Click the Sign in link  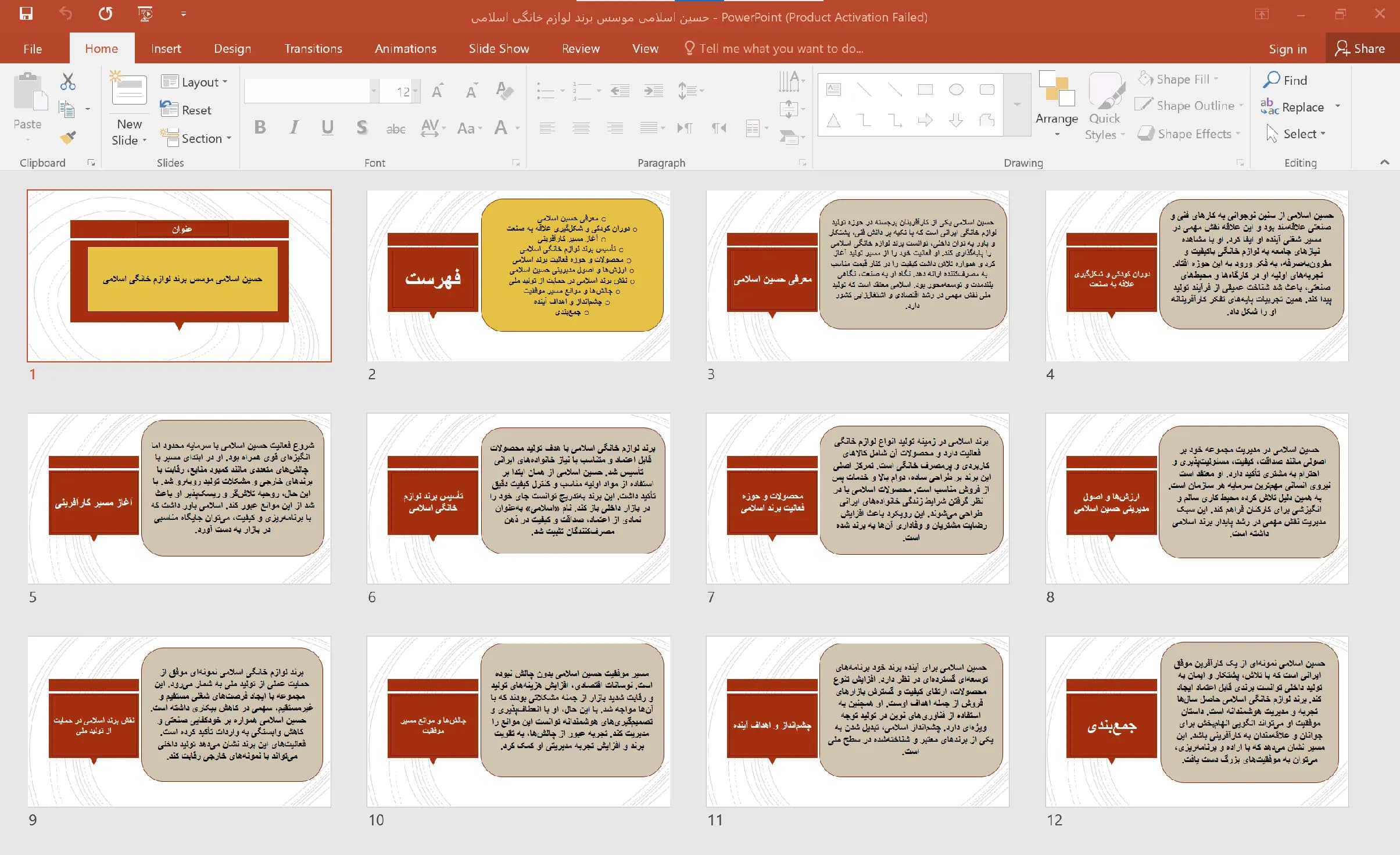[1287, 49]
